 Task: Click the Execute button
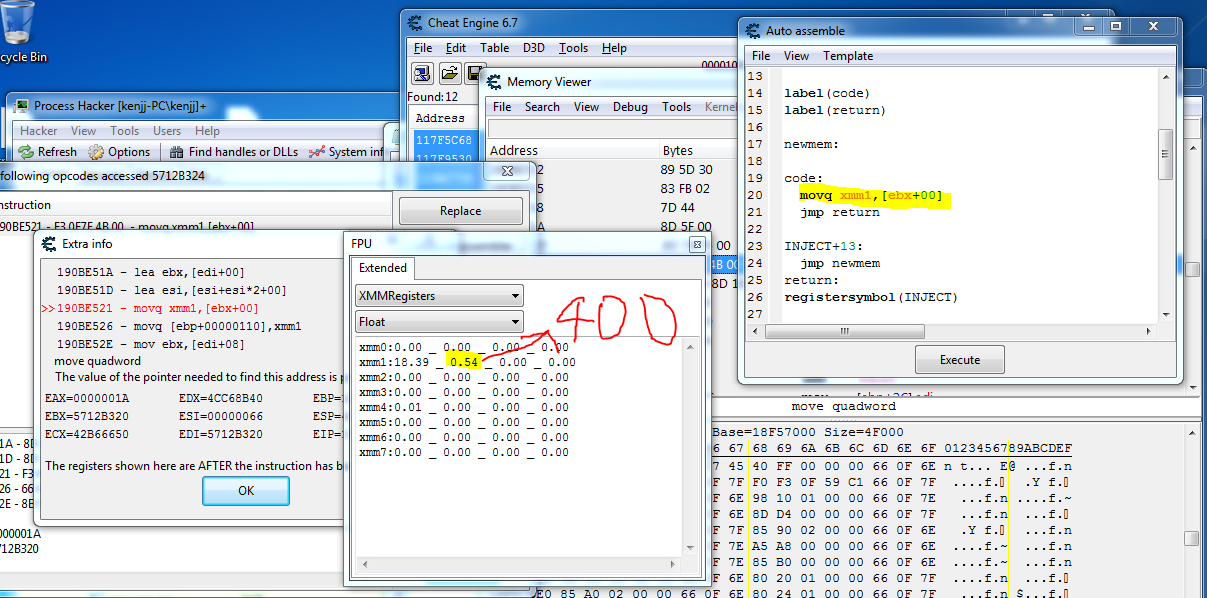tap(960, 360)
